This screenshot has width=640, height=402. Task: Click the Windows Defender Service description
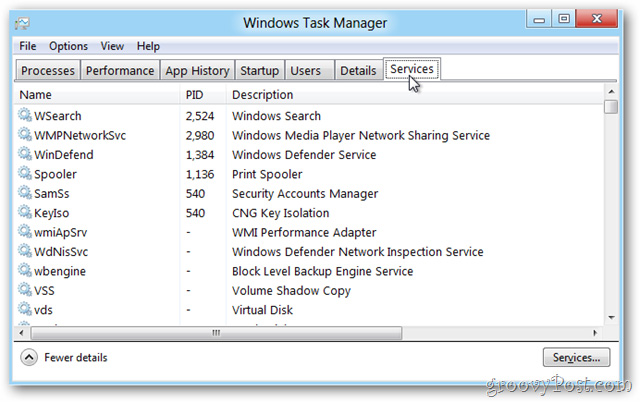pyautogui.click(x=304, y=155)
